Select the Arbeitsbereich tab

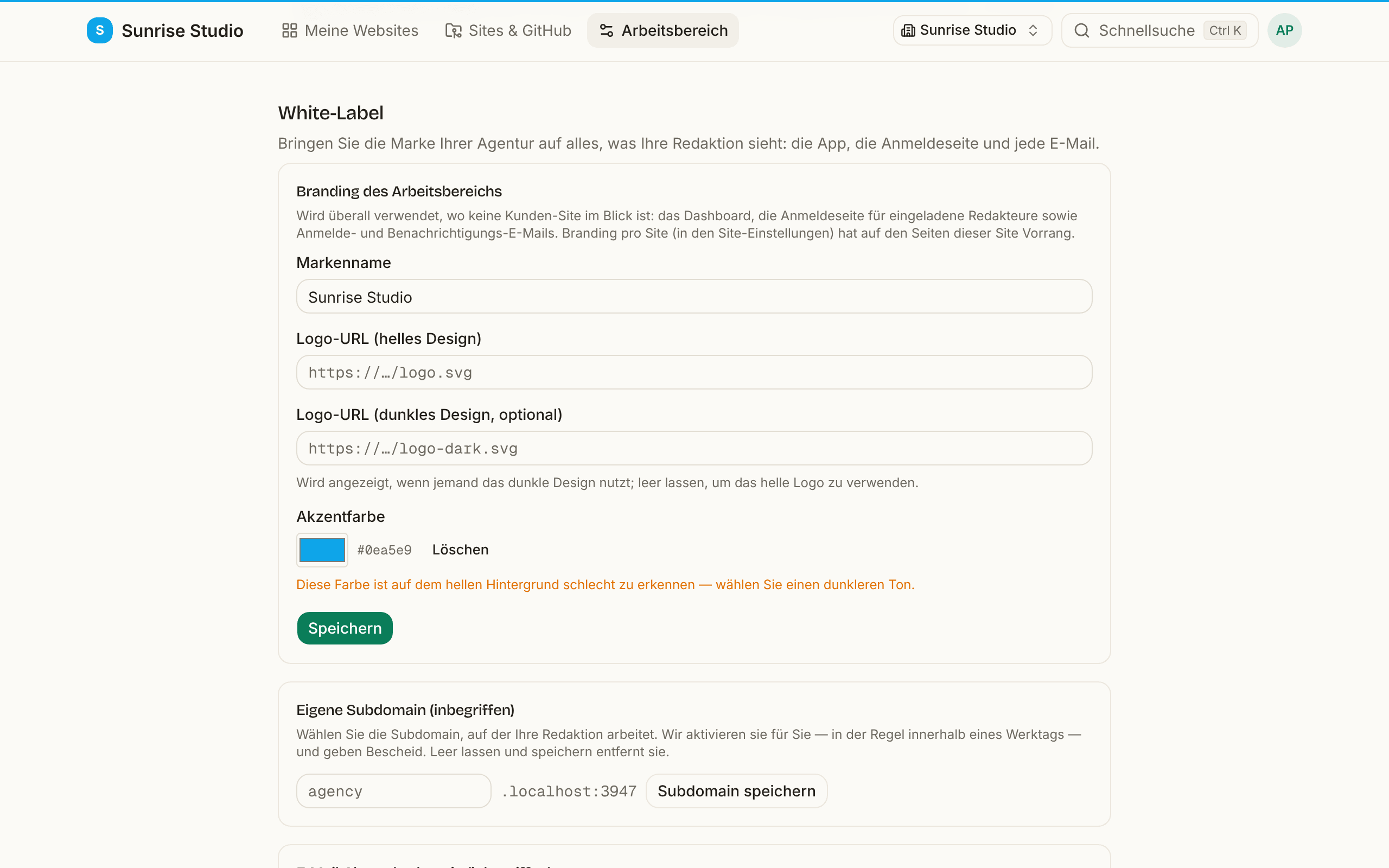click(663, 30)
